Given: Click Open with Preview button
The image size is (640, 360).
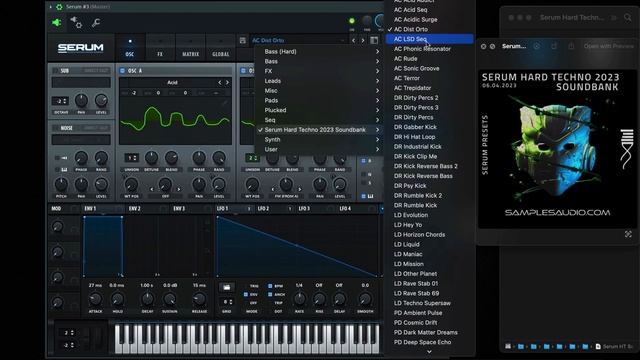Looking at the screenshot, I should (609, 46).
